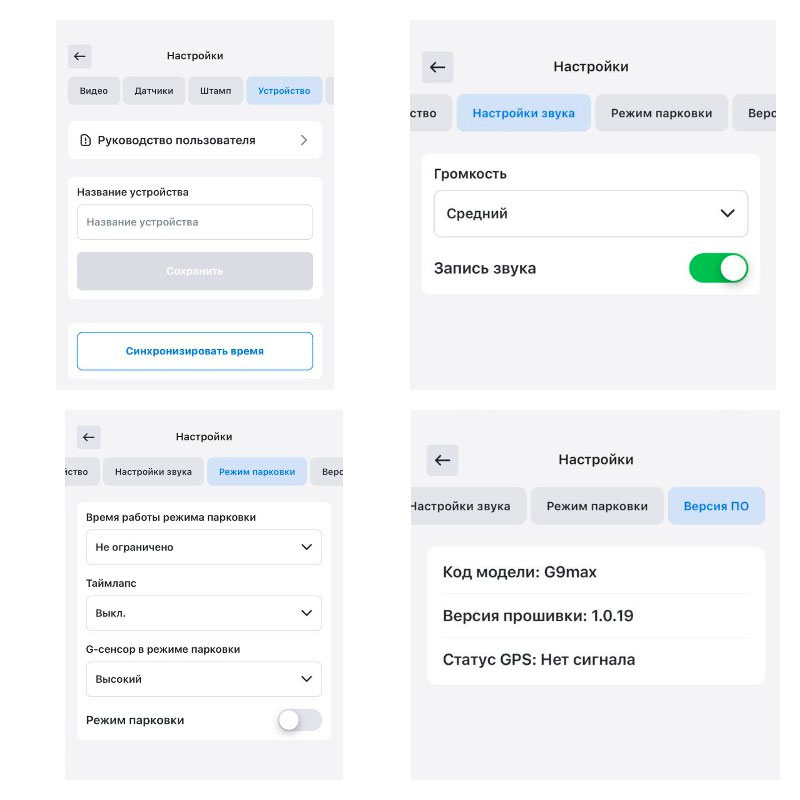Click the greyed Сохранить button
This screenshot has height=800, width=800.
pyautogui.click(x=195, y=271)
